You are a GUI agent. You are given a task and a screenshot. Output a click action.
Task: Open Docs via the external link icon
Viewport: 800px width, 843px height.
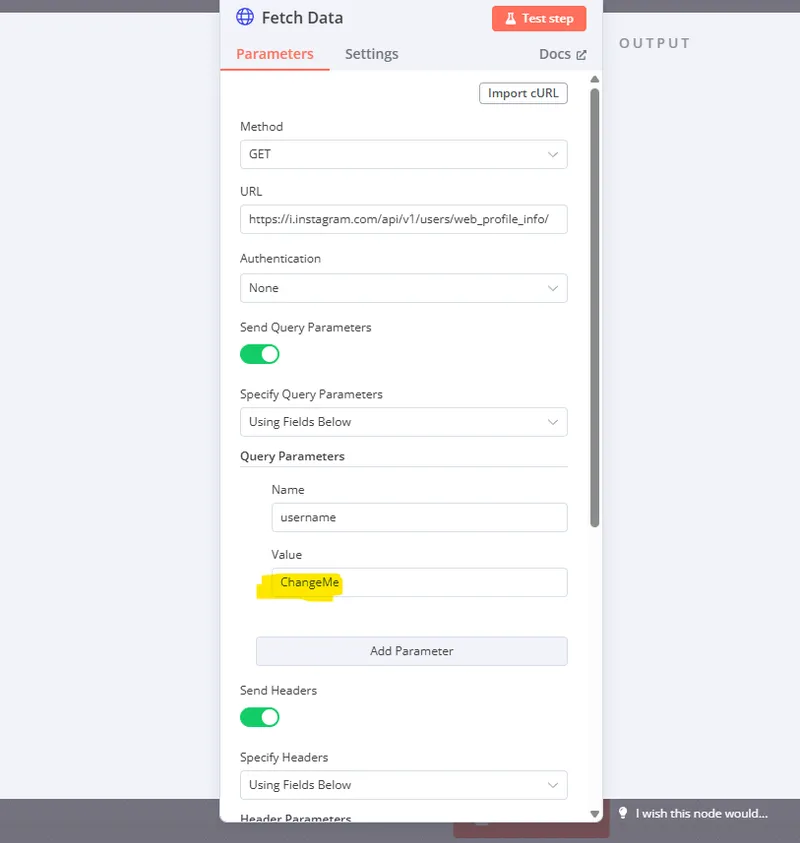581,55
